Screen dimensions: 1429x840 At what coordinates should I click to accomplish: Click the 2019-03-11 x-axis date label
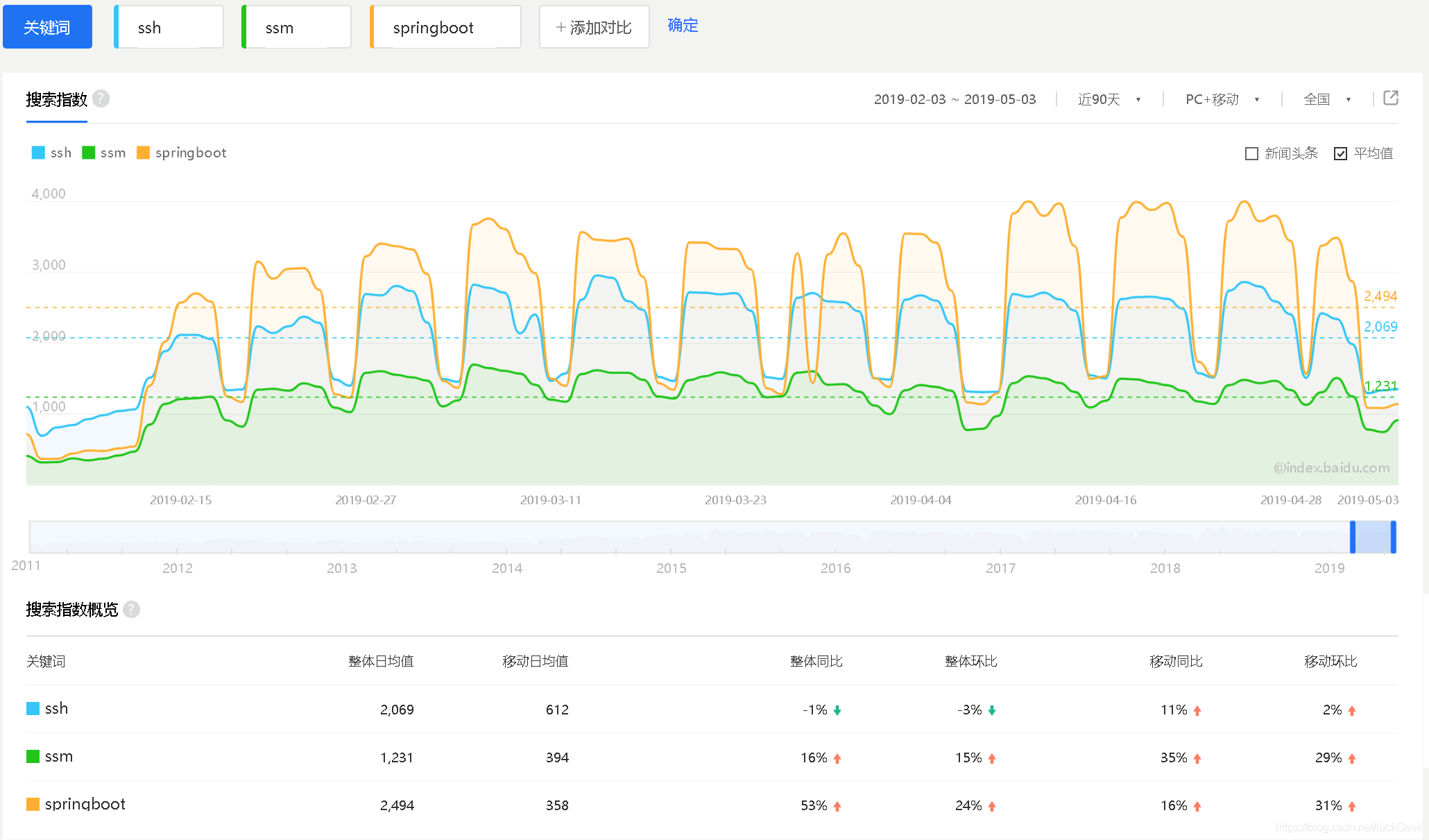[551, 500]
